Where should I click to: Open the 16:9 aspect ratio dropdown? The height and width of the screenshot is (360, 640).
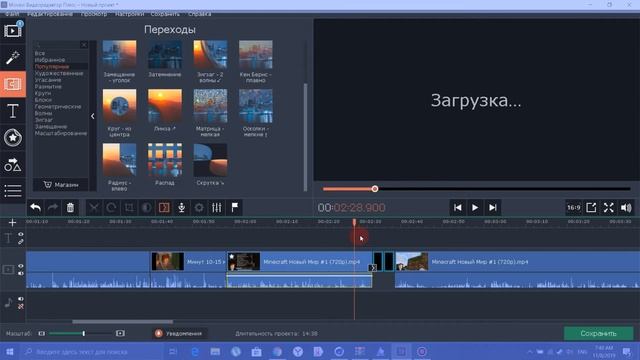pos(573,208)
